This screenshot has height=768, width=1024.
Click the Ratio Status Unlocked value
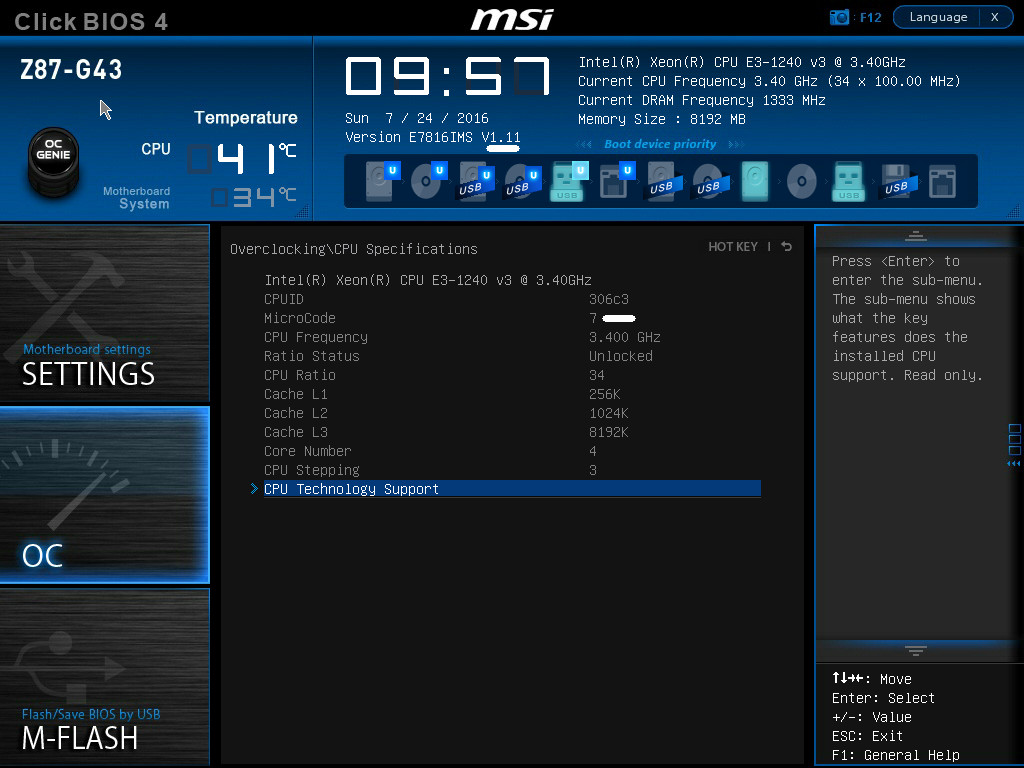620,356
